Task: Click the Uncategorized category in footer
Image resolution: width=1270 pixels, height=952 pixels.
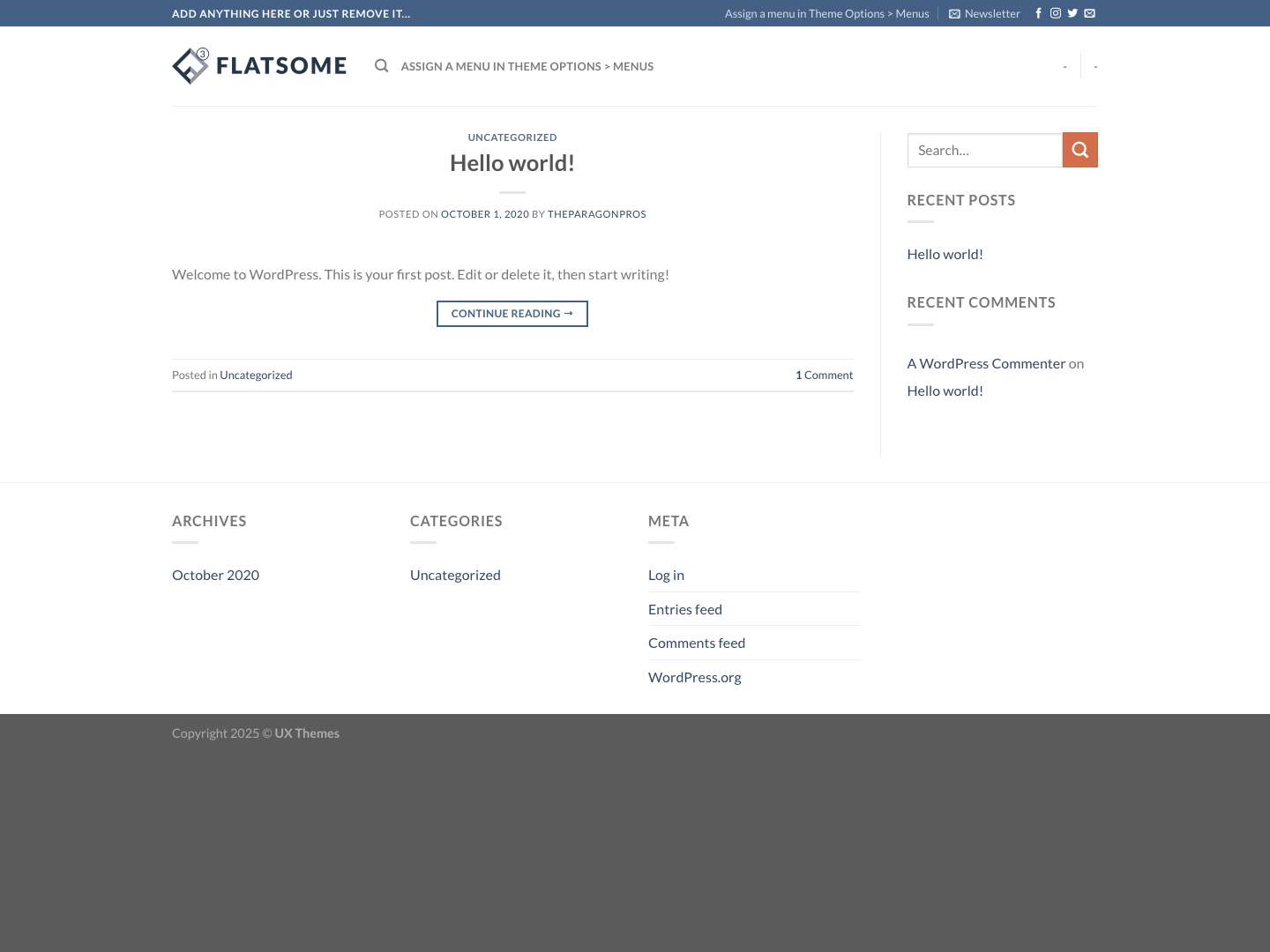Action: click(x=455, y=574)
